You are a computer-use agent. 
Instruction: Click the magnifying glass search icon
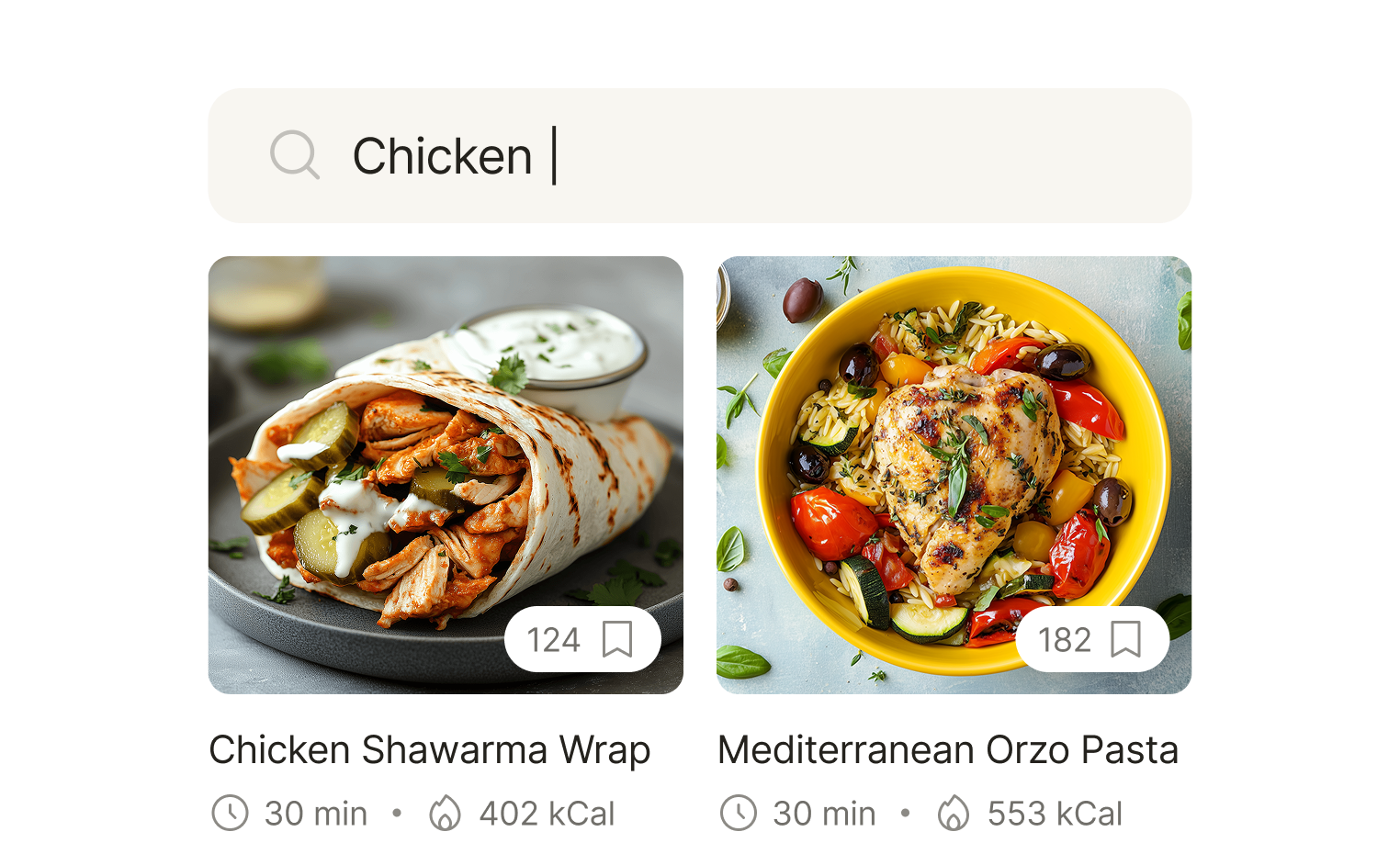tap(295, 155)
